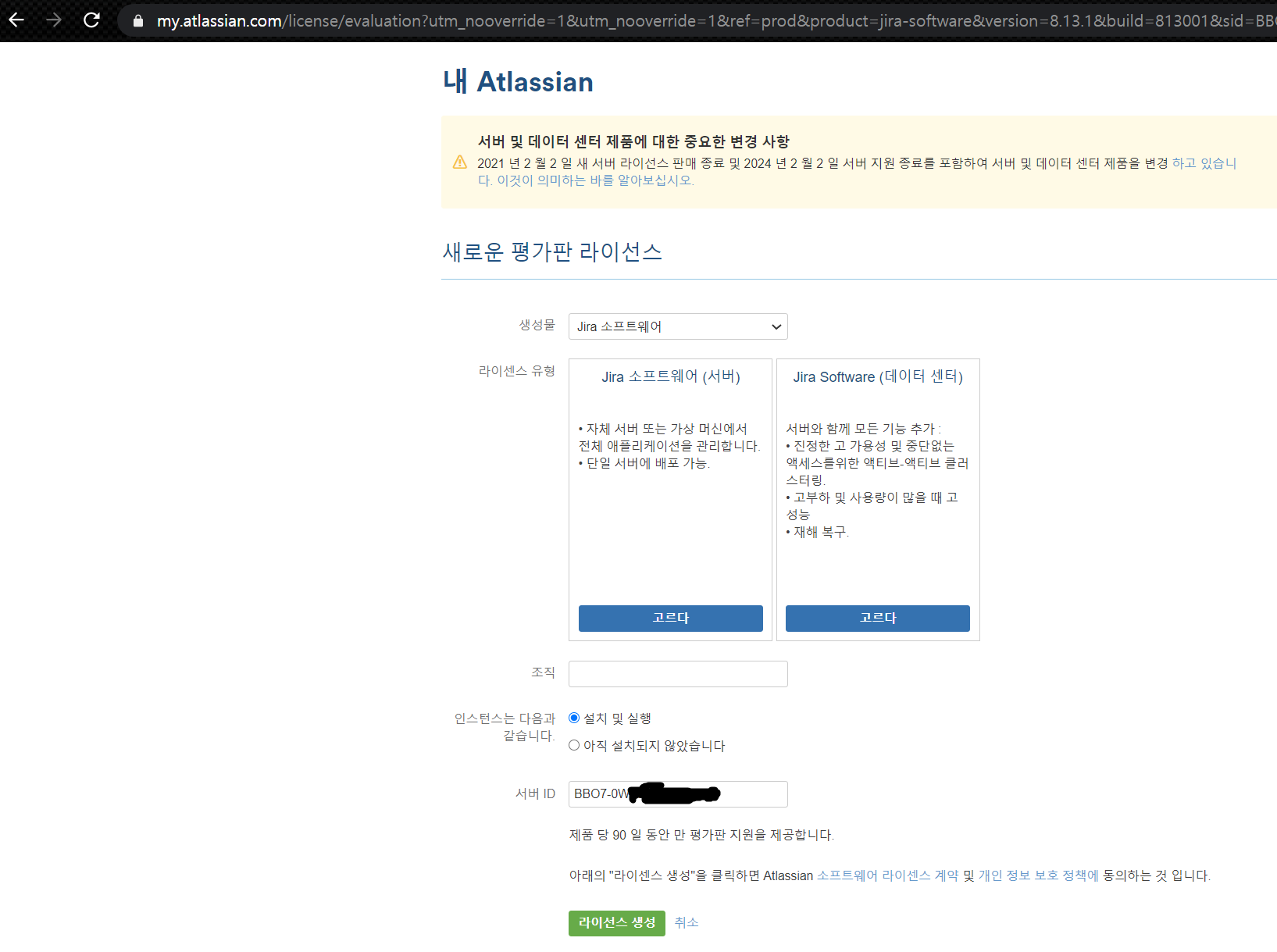The height and width of the screenshot is (952, 1277).
Task: Click the 내 Atlassian logo heading
Action: (x=518, y=81)
